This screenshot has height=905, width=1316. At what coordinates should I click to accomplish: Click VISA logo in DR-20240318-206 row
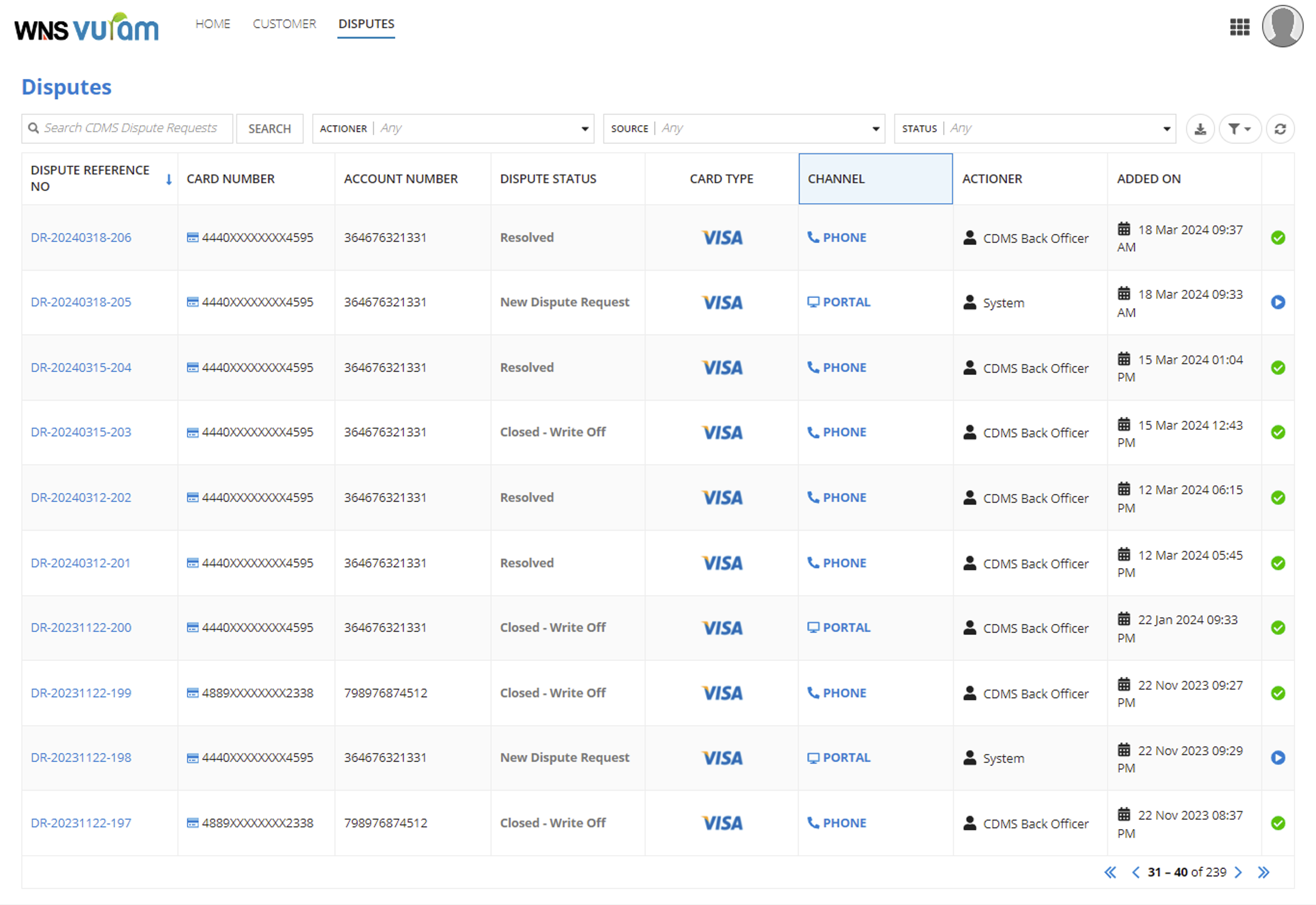[x=721, y=238]
